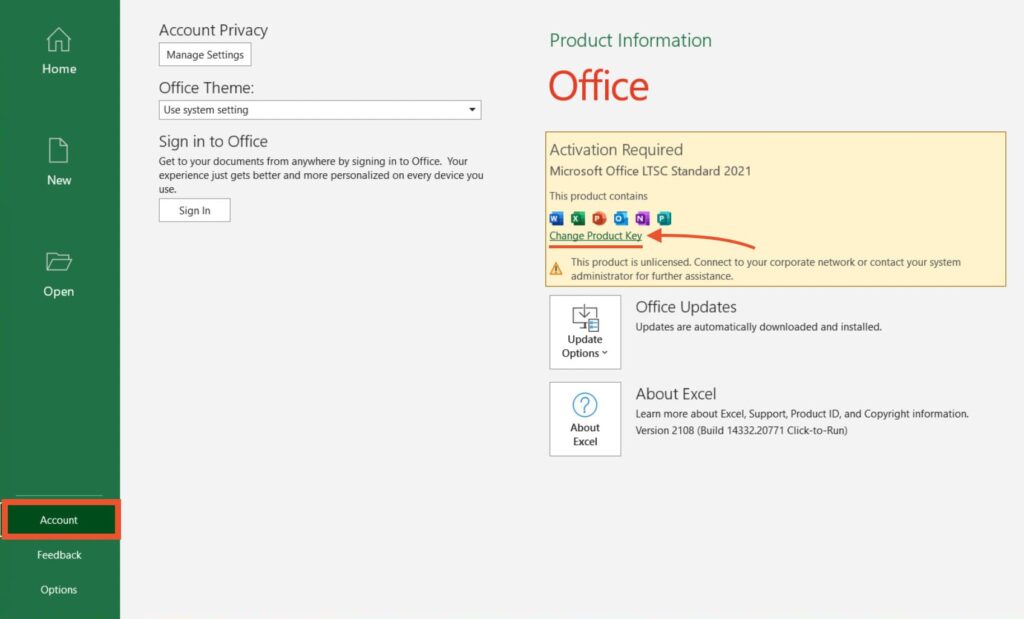Click Open folder in sidebar
Viewport: 1024px width, 619px height.
coord(59,274)
